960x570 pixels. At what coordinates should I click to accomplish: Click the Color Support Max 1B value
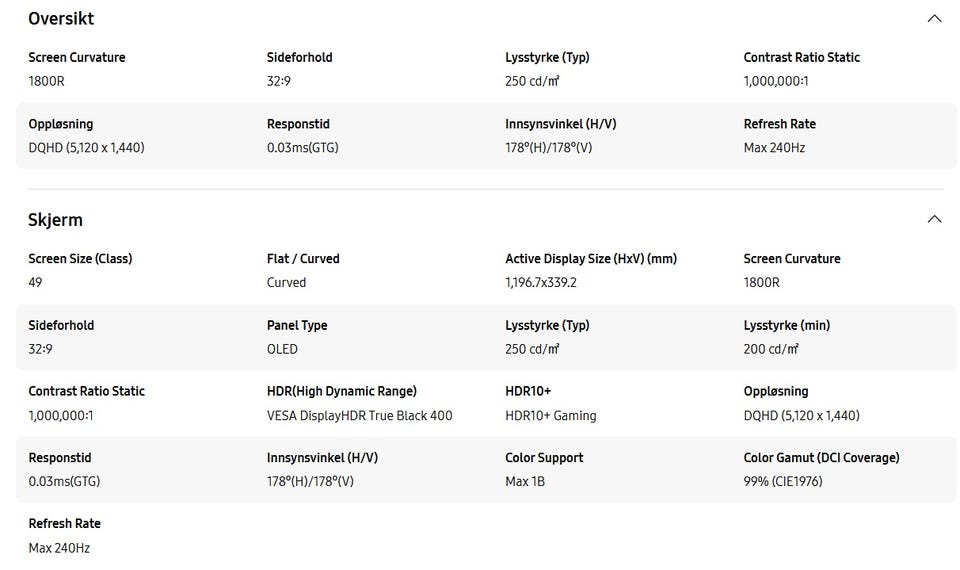click(x=525, y=481)
